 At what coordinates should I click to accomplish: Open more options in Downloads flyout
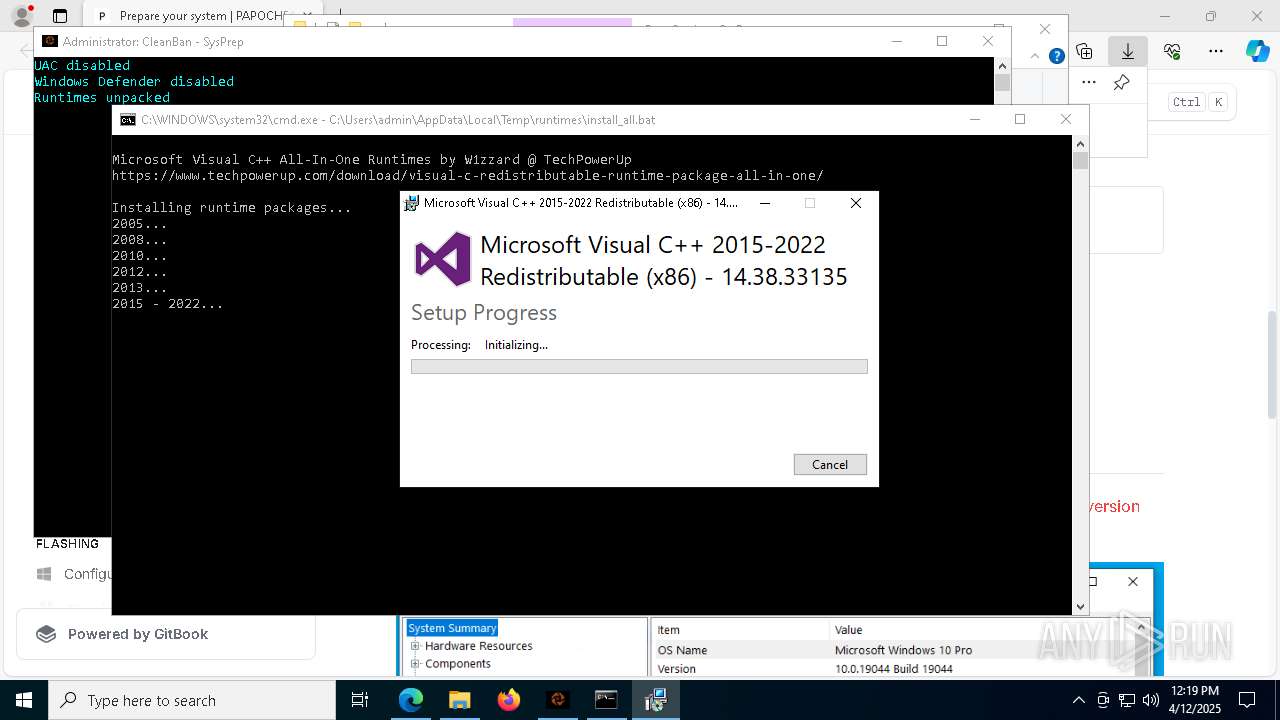[1089, 83]
